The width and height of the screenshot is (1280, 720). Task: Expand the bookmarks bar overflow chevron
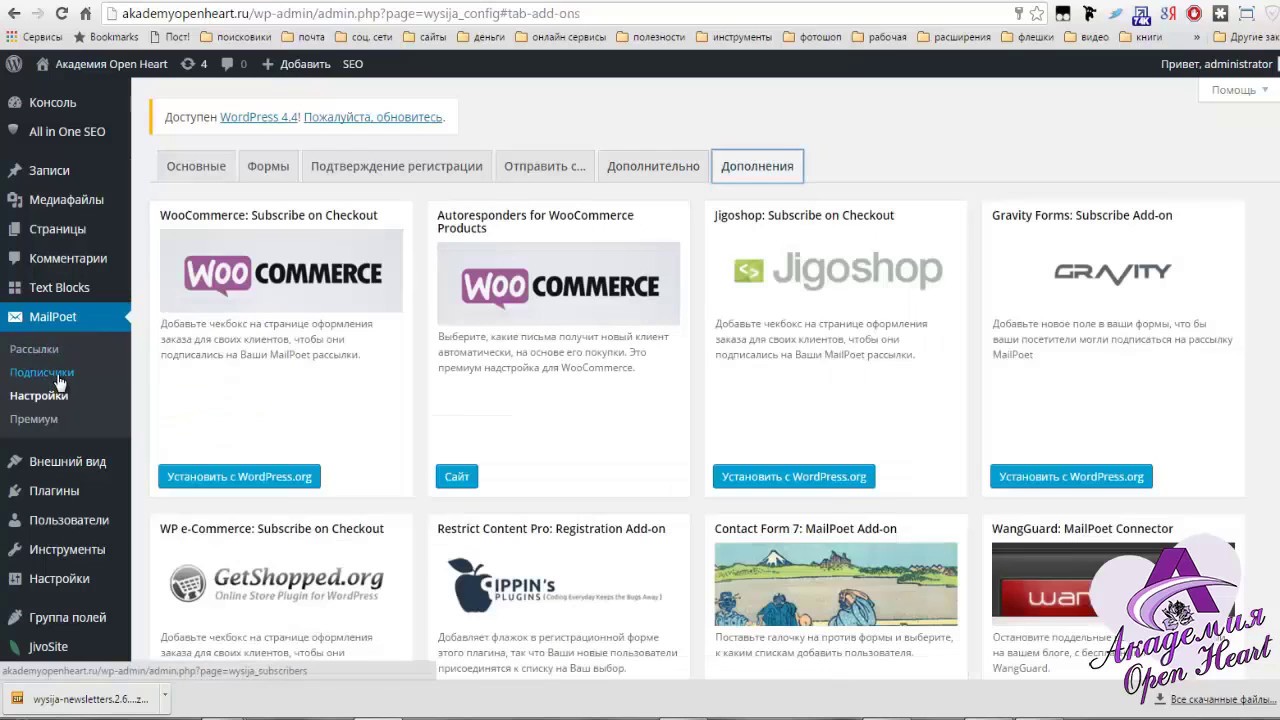pos(1196,37)
